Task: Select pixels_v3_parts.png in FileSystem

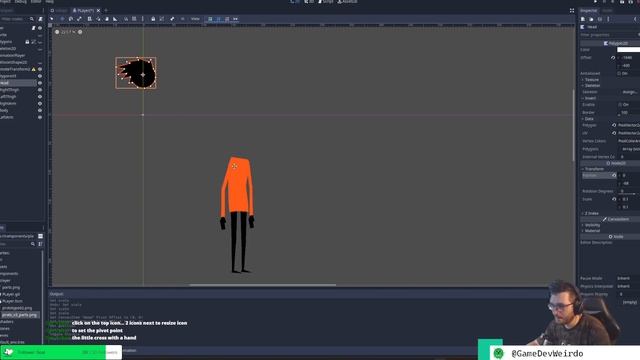Action: (x=20, y=315)
